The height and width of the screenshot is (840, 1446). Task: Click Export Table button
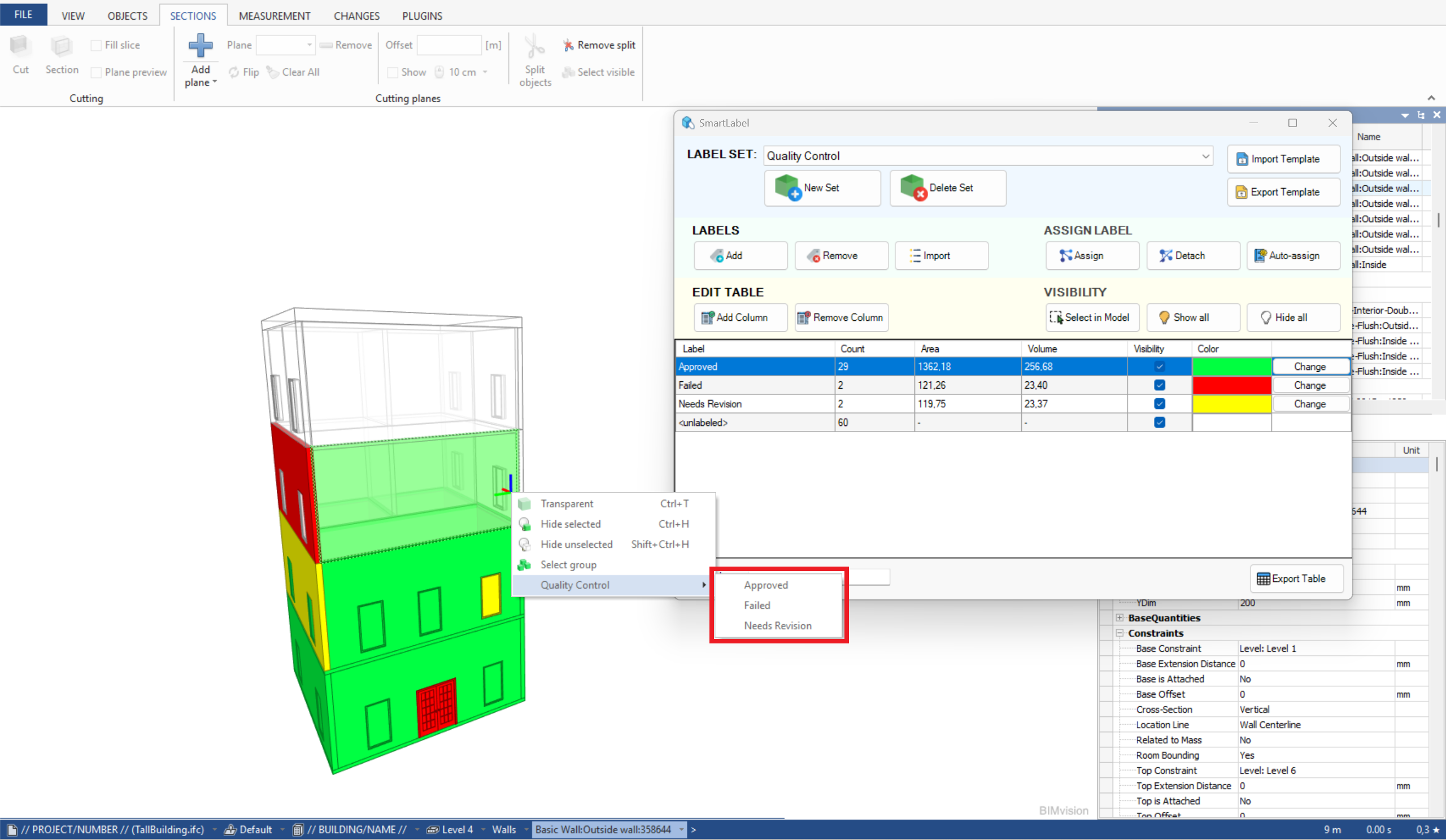pos(1297,578)
